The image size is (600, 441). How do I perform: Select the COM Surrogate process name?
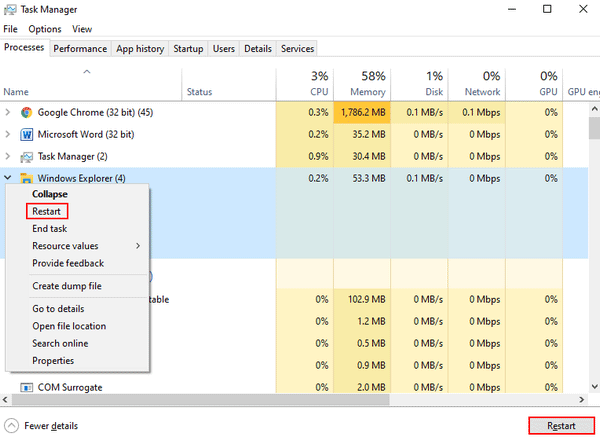pyautogui.click(x=70, y=387)
